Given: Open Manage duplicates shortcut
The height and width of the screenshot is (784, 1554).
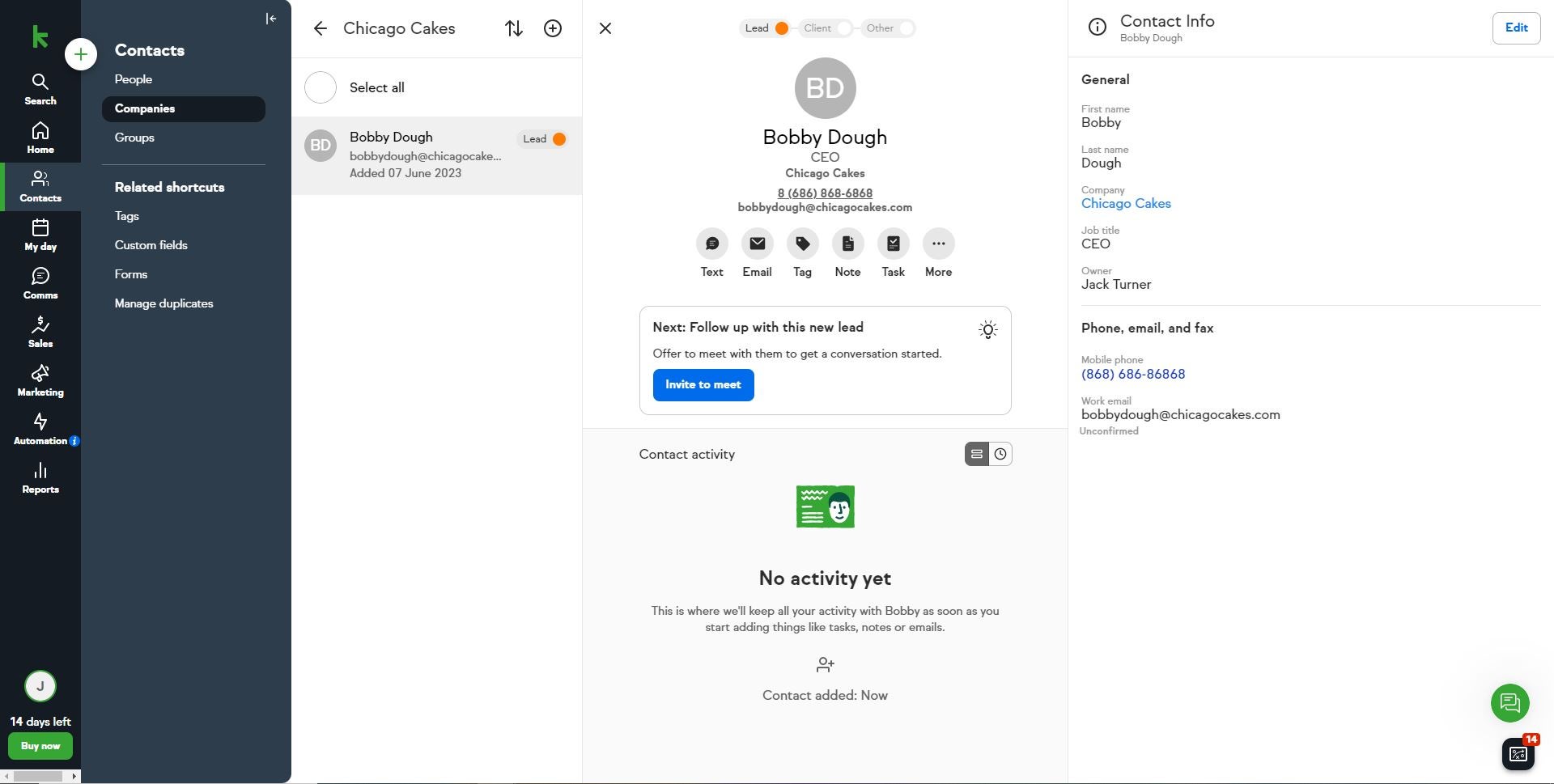Looking at the screenshot, I should (x=163, y=303).
